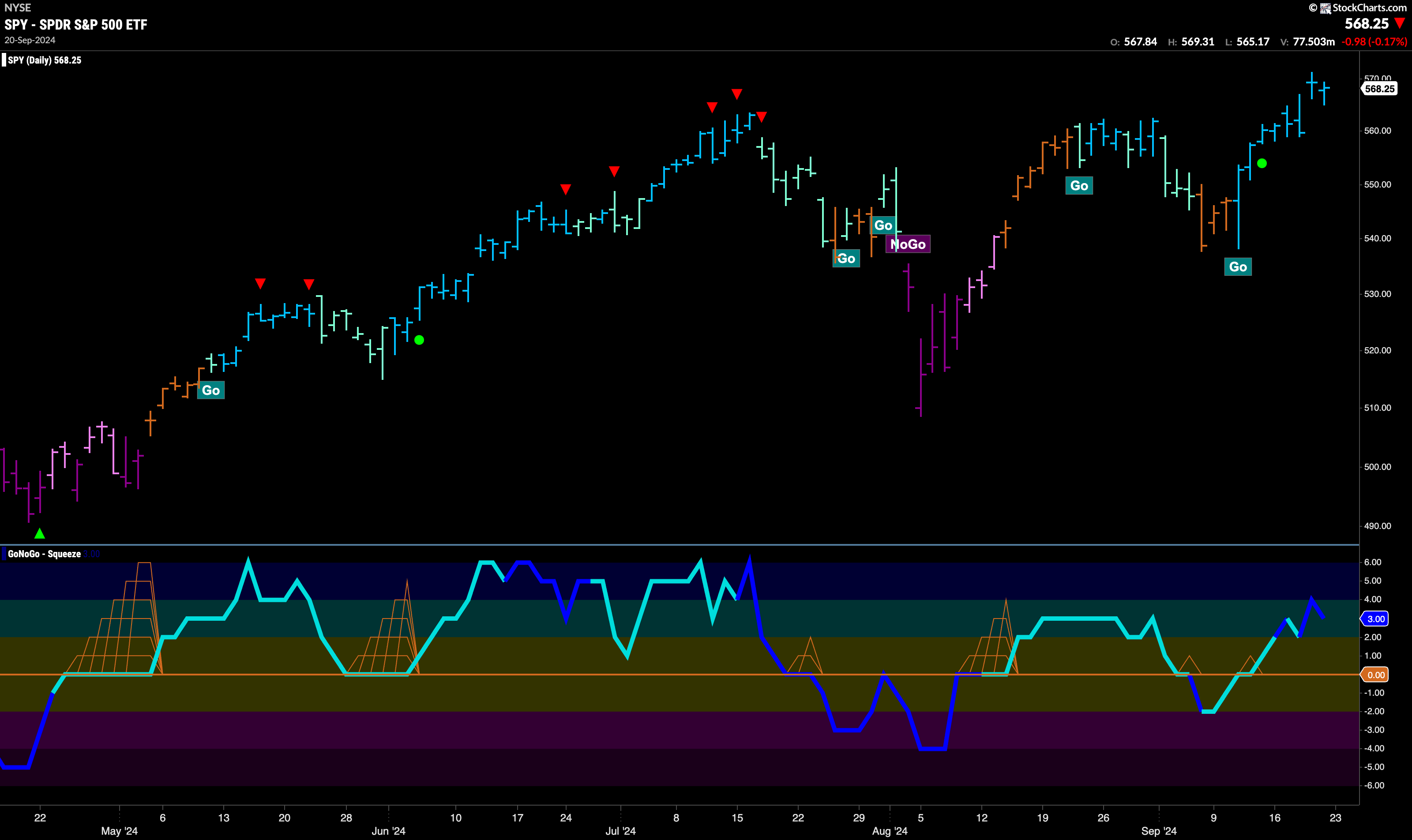Click the GoNoGo - Squeeze panel label
1412x840 pixels.
coord(44,554)
